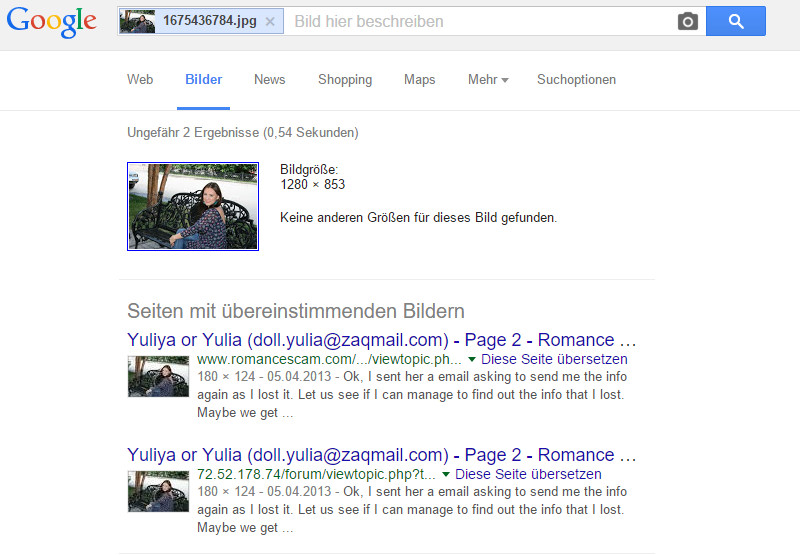Expand arrow next to 72.52.178.74 URL
Image resolution: width=800 pixels, height=555 pixels.
pyautogui.click(x=446, y=474)
